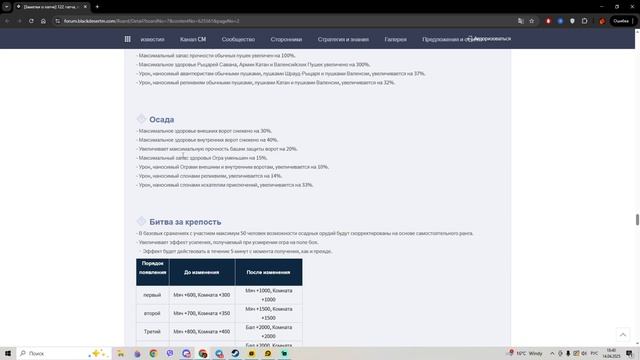Open the Windows Start menu

[x=8, y=353]
